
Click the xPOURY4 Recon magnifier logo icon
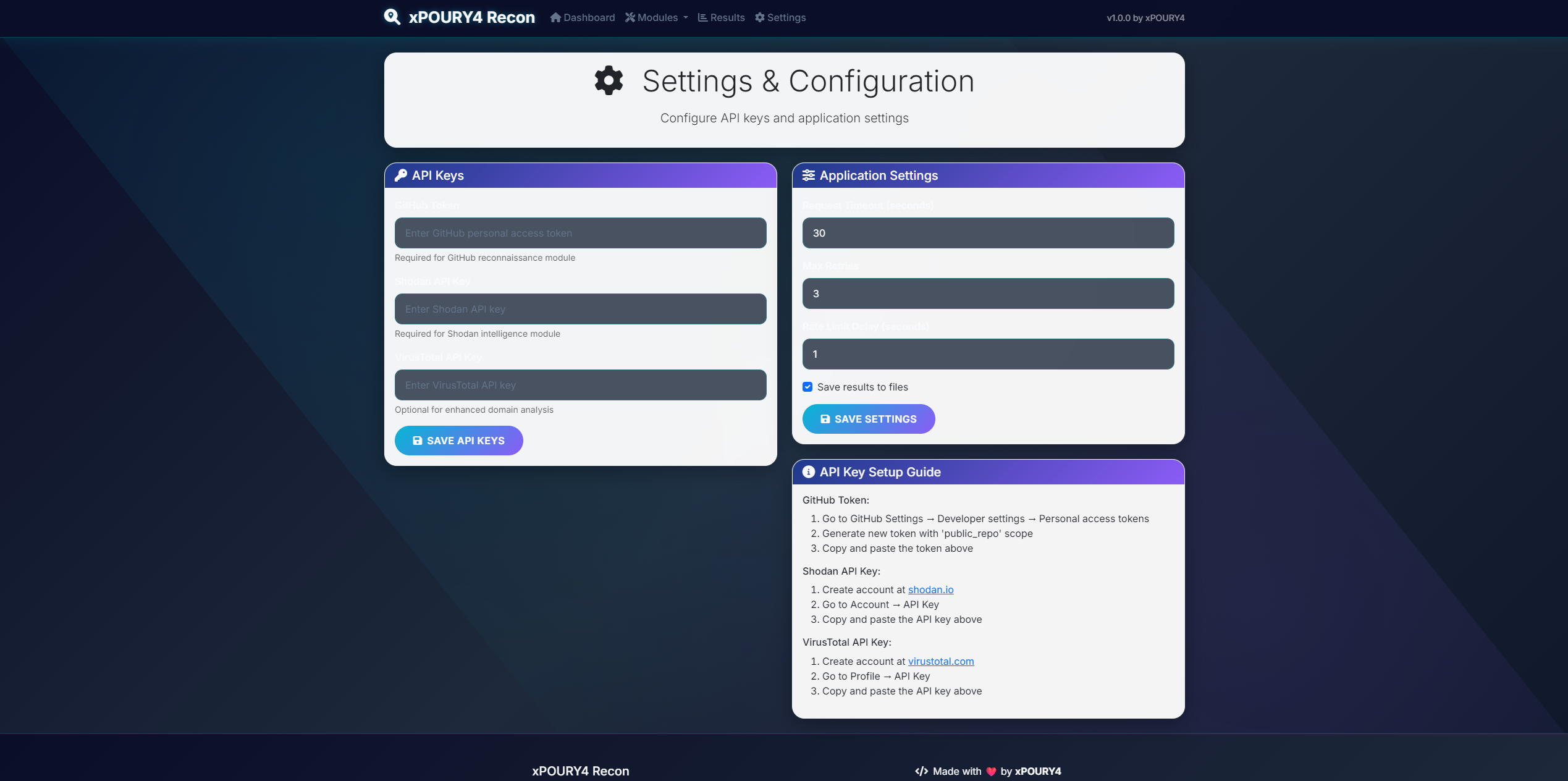click(x=392, y=17)
